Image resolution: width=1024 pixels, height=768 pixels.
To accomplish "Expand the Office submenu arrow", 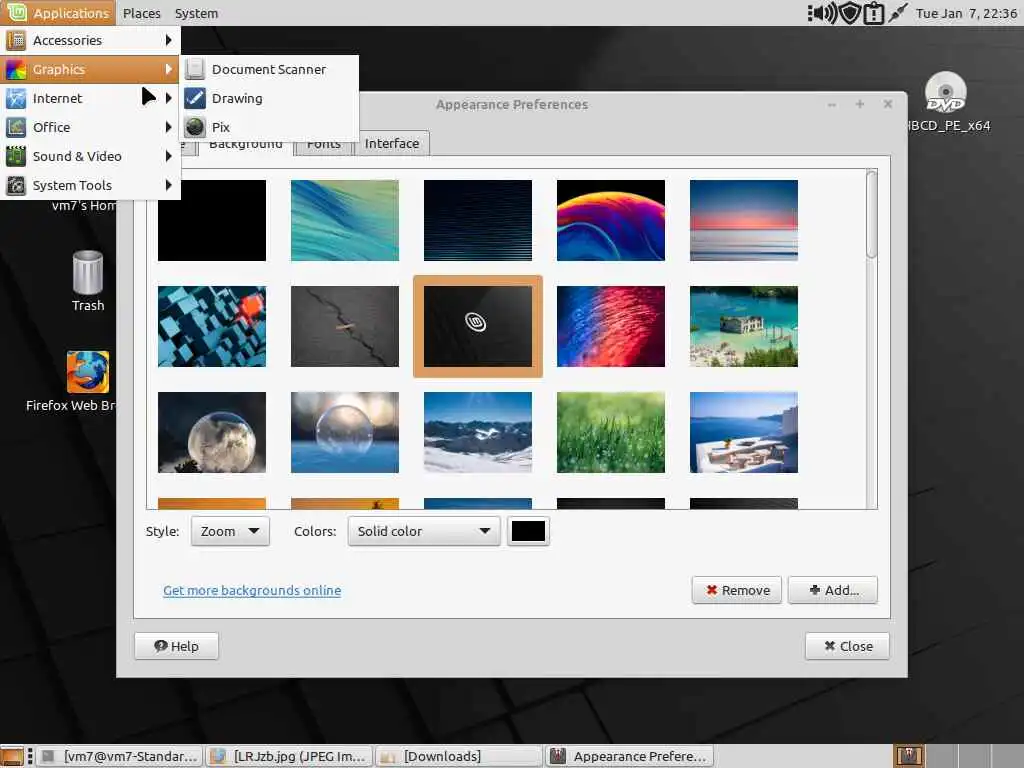I will tap(168, 127).
